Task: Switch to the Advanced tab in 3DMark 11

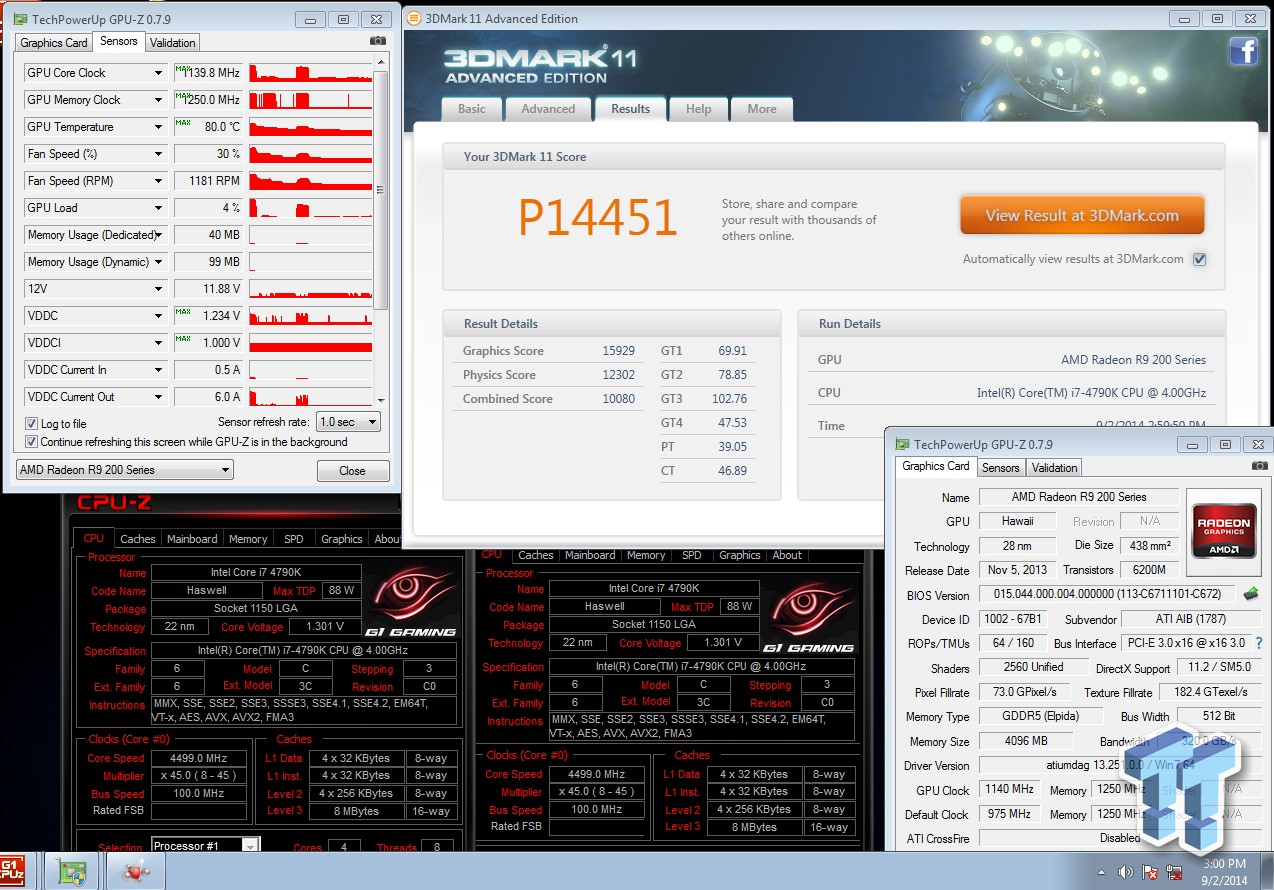Action: pos(548,109)
